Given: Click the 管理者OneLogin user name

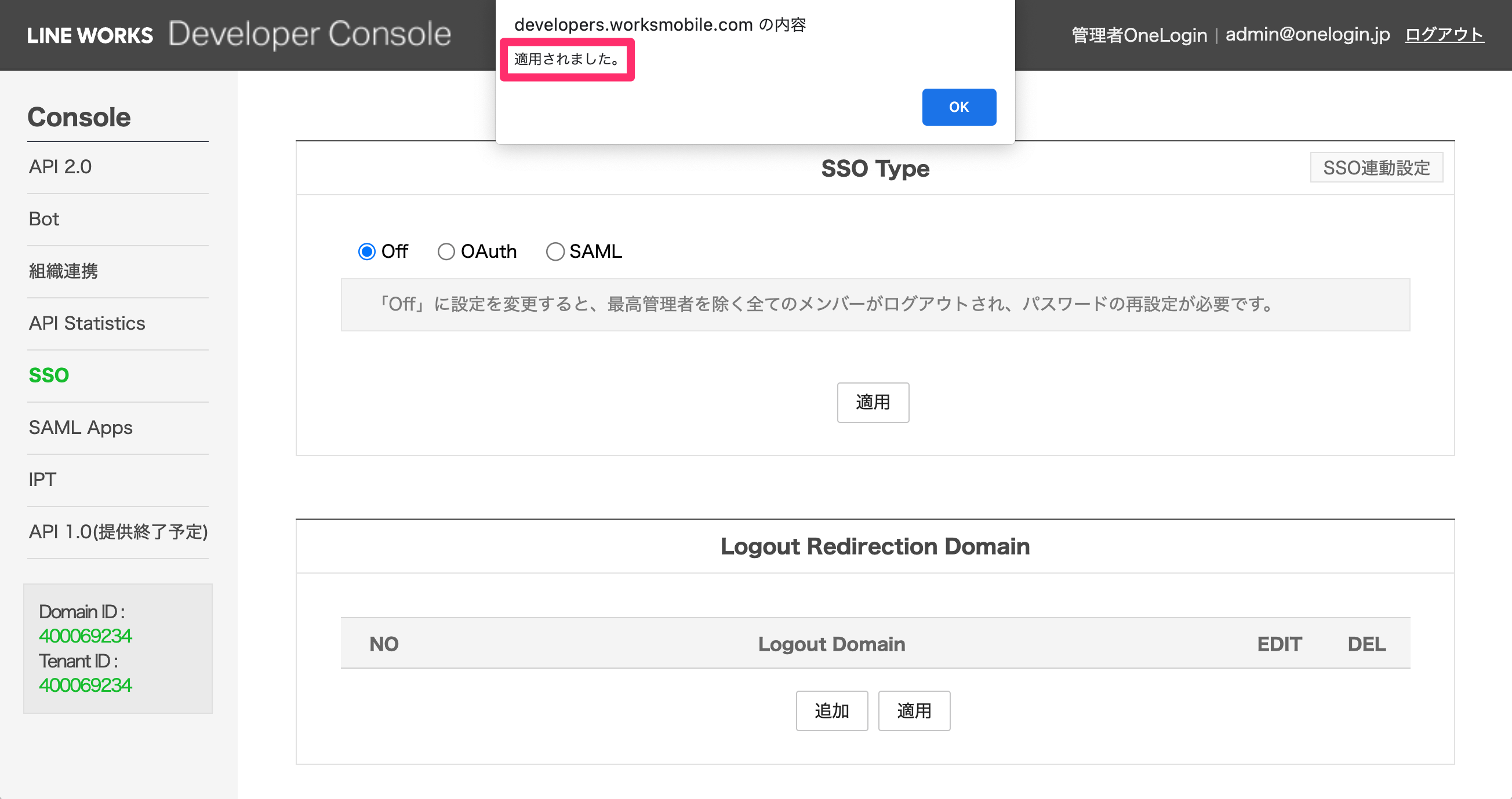Looking at the screenshot, I should (1139, 35).
